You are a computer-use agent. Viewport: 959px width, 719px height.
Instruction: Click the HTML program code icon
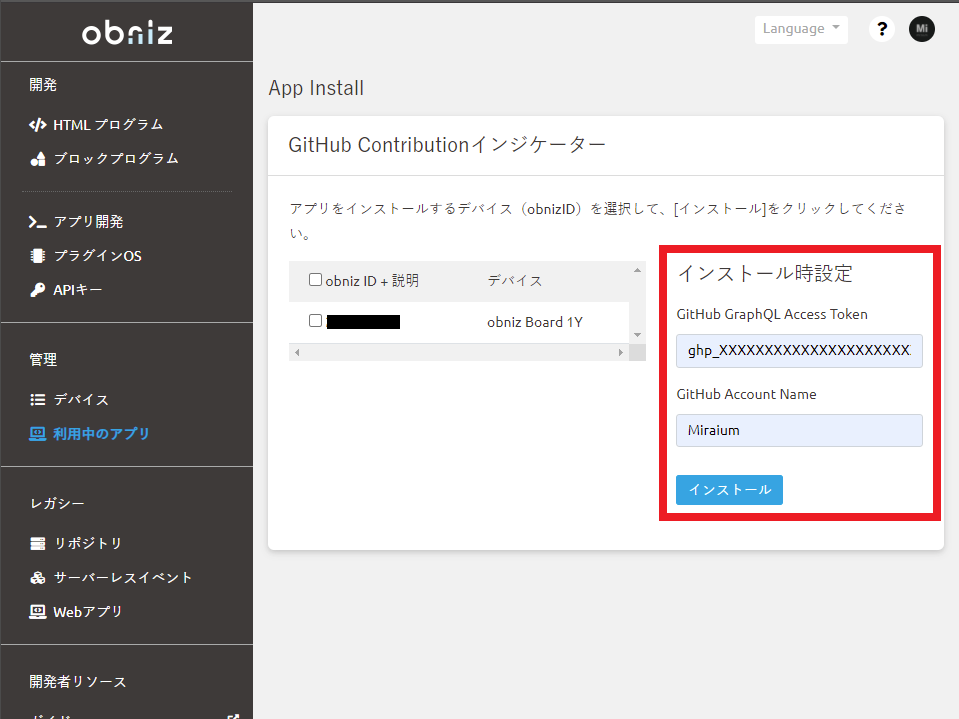[x=38, y=125]
